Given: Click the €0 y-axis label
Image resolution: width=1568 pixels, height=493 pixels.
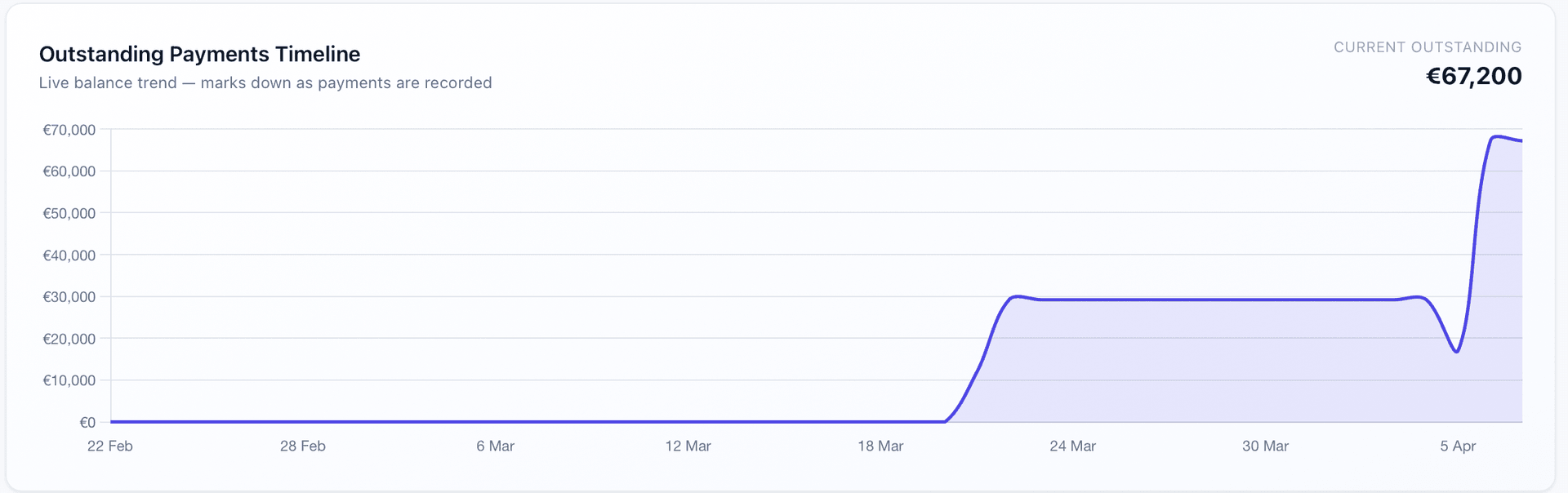Looking at the screenshot, I should pos(87,422).
